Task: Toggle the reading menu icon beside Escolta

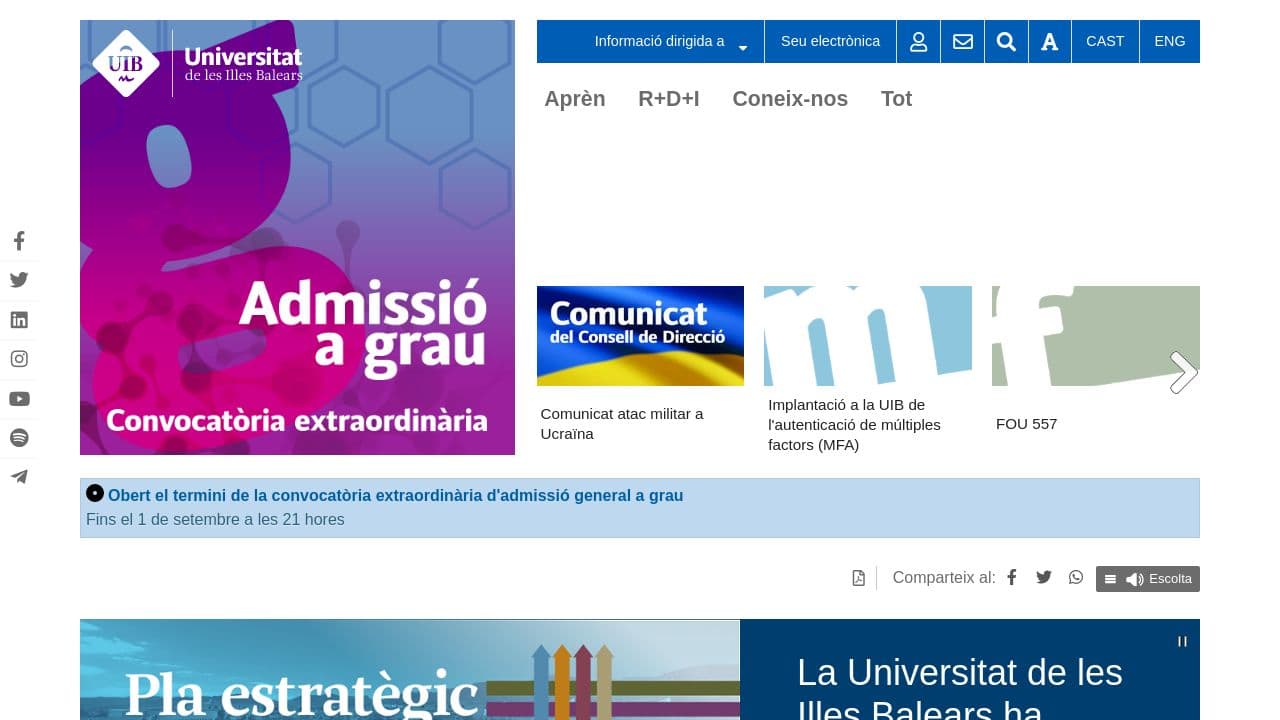Action: tap(1110, 579)
